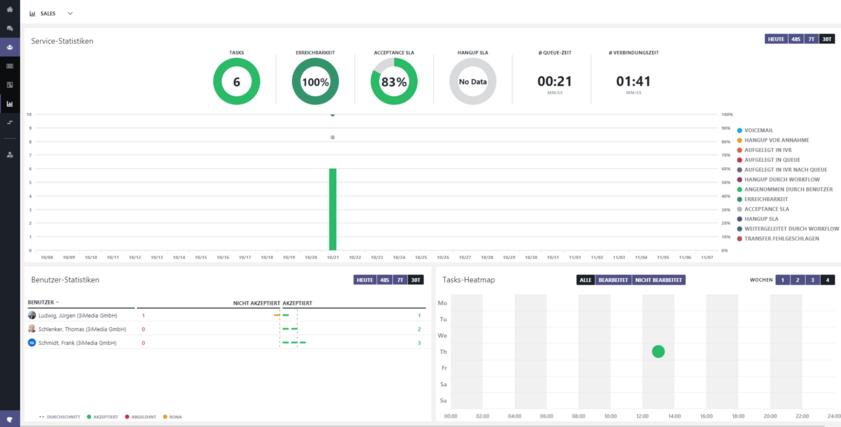Select the Bearbeitet heatmap filter tab

612,280
